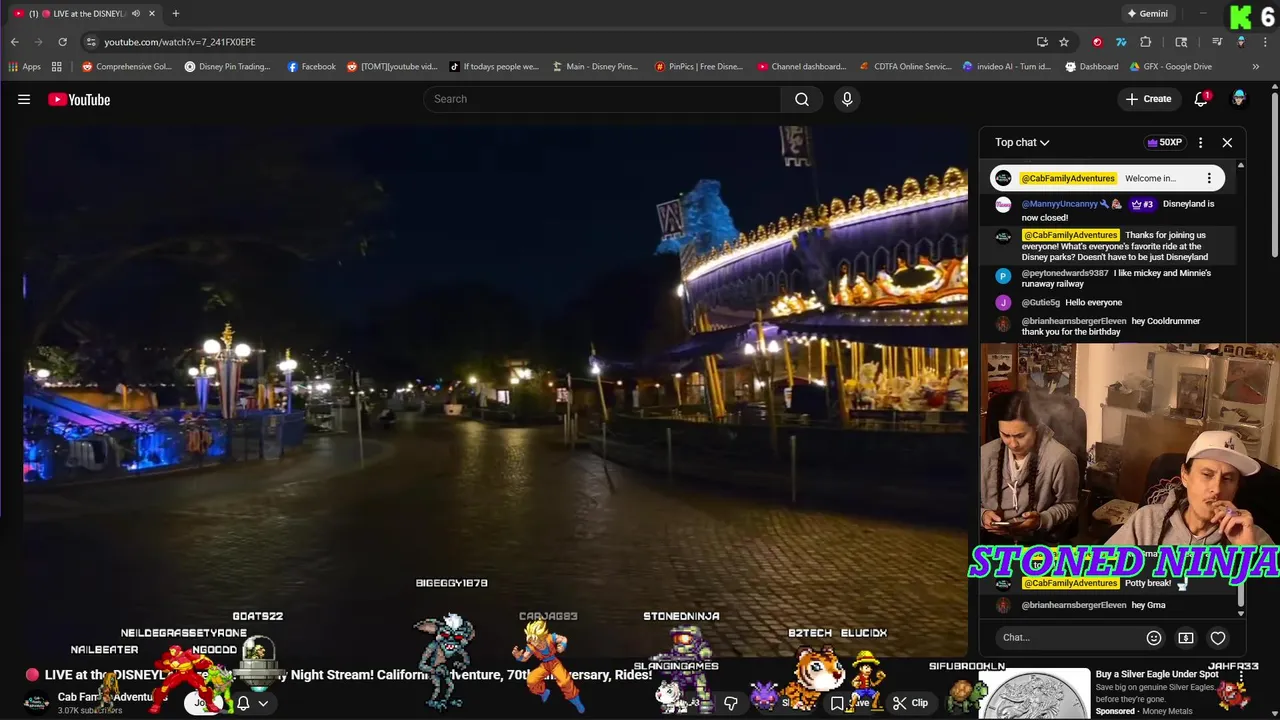The width and height of the screenshot is (1280, 720).
Task: Open the channel avatar below the video
Action: pyautogui.click(x=36, y=702)
